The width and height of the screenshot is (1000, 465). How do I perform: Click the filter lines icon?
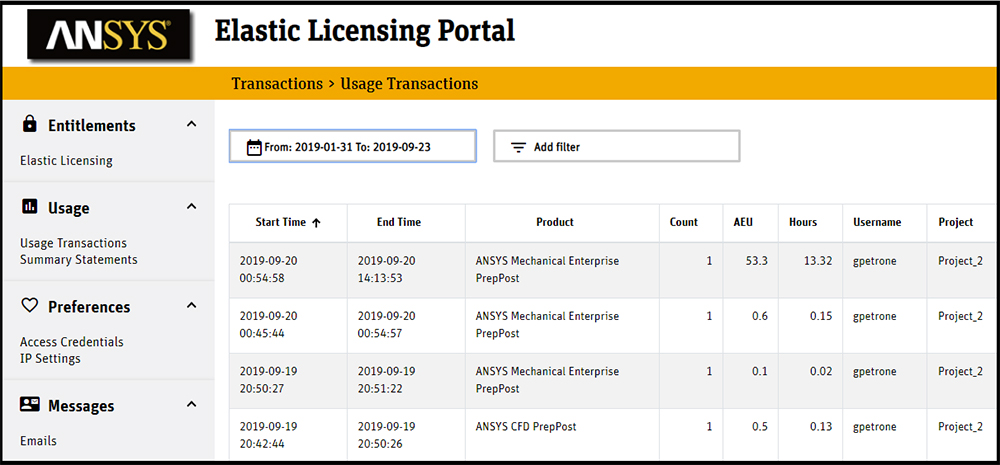(518, 147)
